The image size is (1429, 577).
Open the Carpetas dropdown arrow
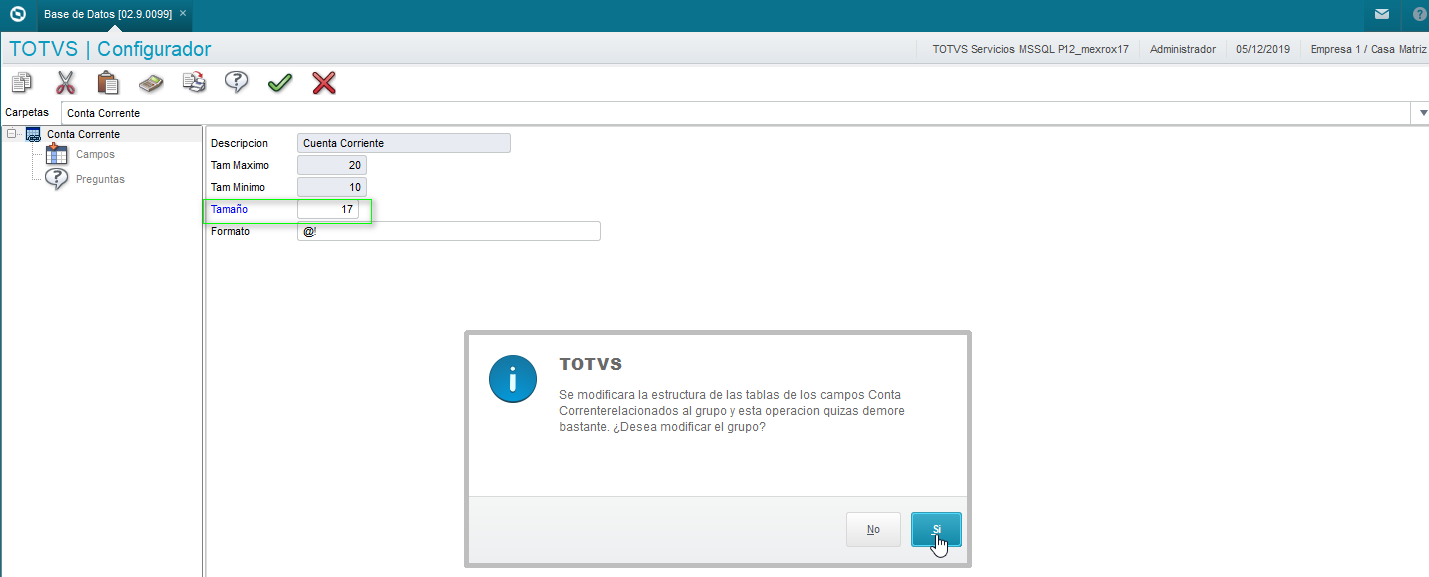point(1421,113)
